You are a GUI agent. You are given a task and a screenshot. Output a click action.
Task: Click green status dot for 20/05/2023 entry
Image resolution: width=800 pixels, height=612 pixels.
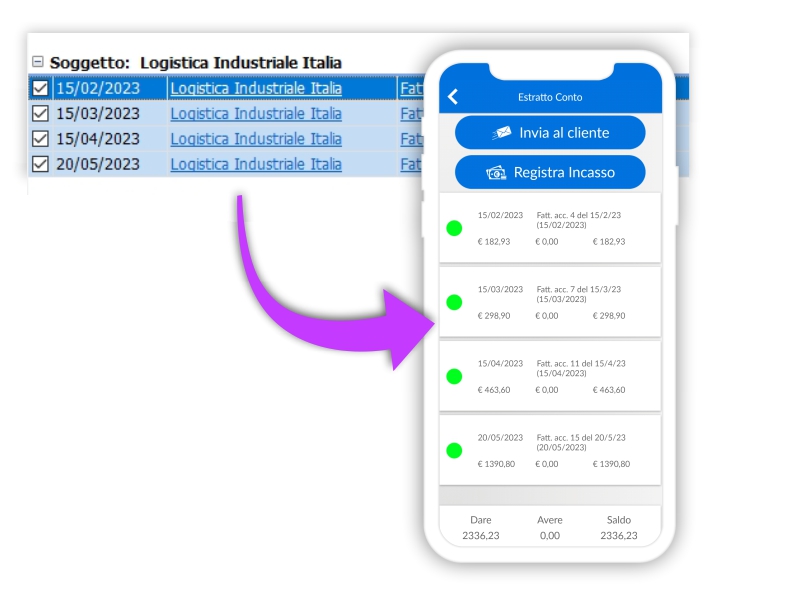(454, 450)
